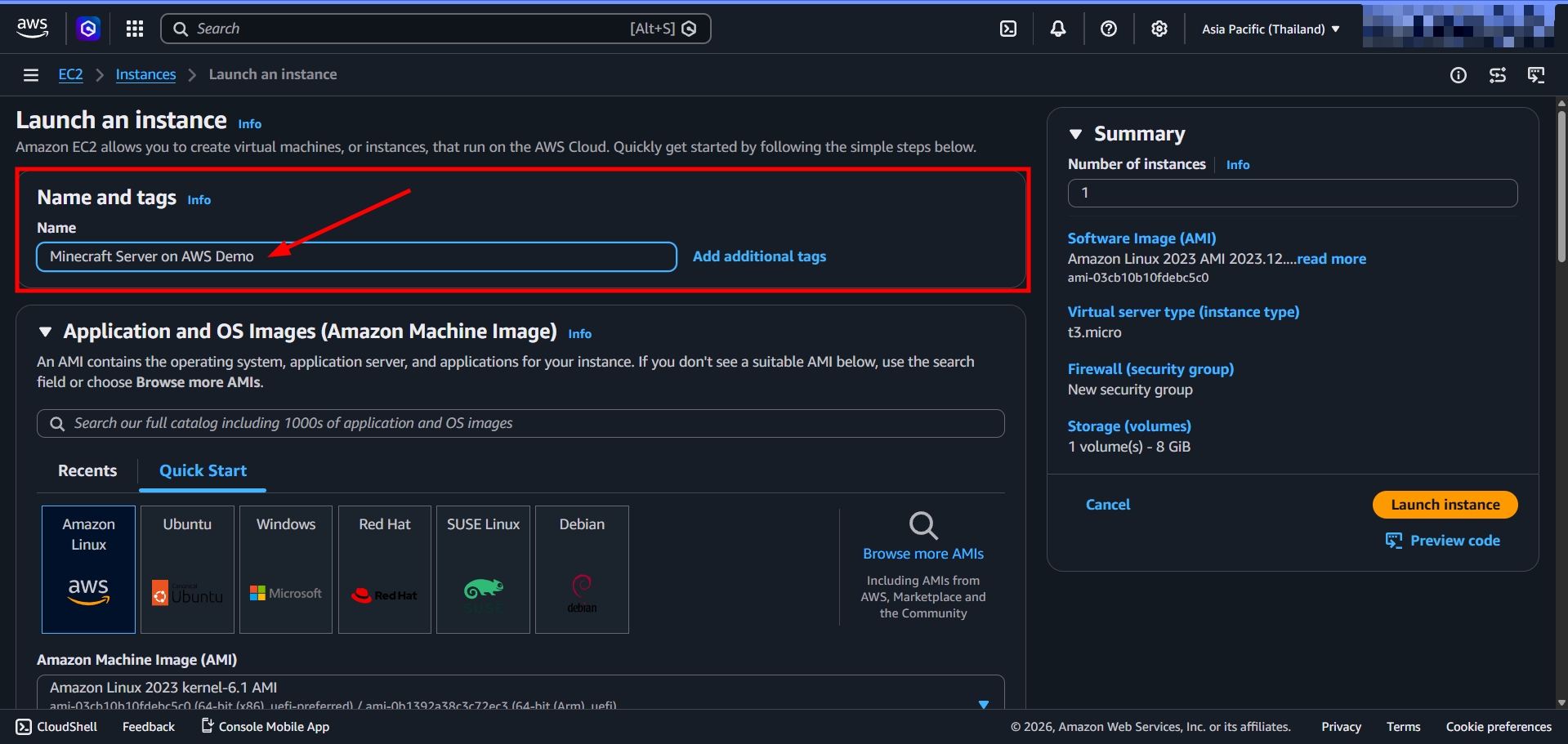Screen dimensions: 1568x744
Task: Click the search icon in AMI catalog field
Action: 57,424
